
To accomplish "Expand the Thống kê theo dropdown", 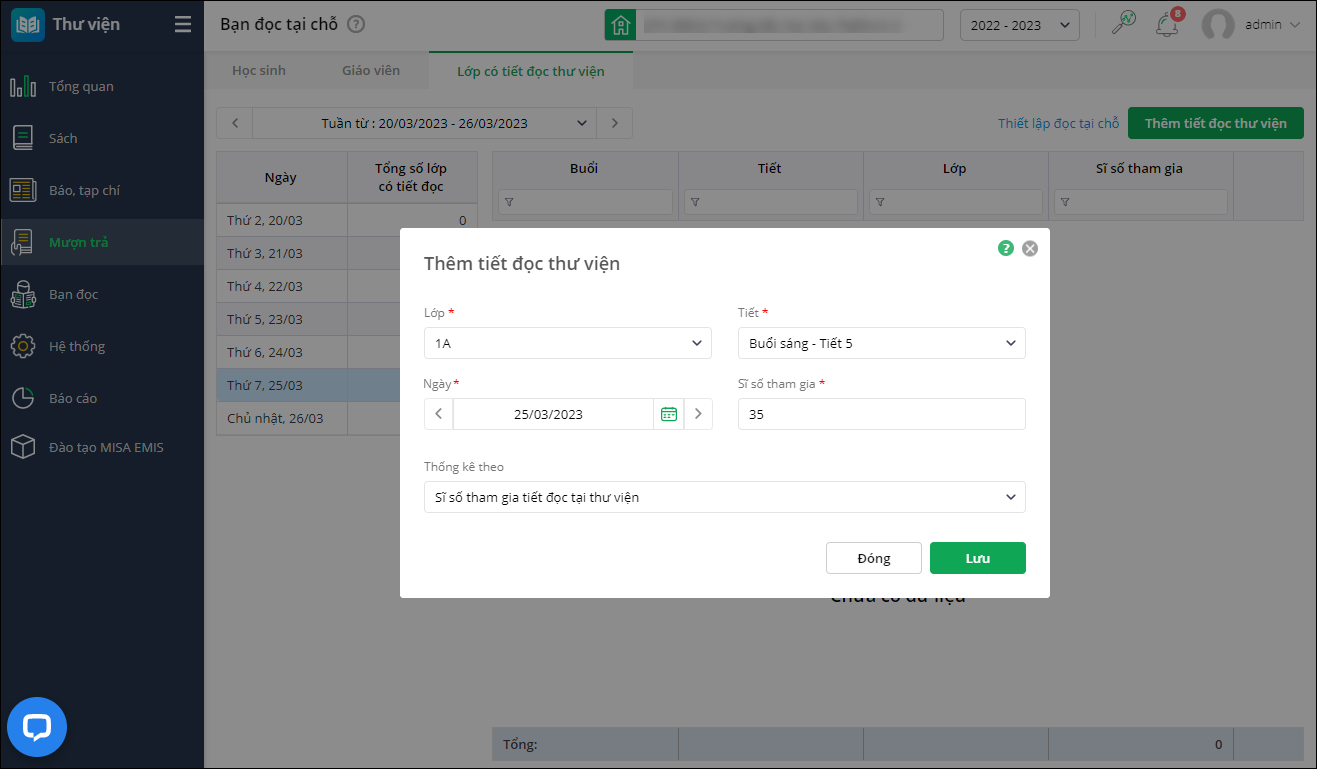I will pos(724,497).
